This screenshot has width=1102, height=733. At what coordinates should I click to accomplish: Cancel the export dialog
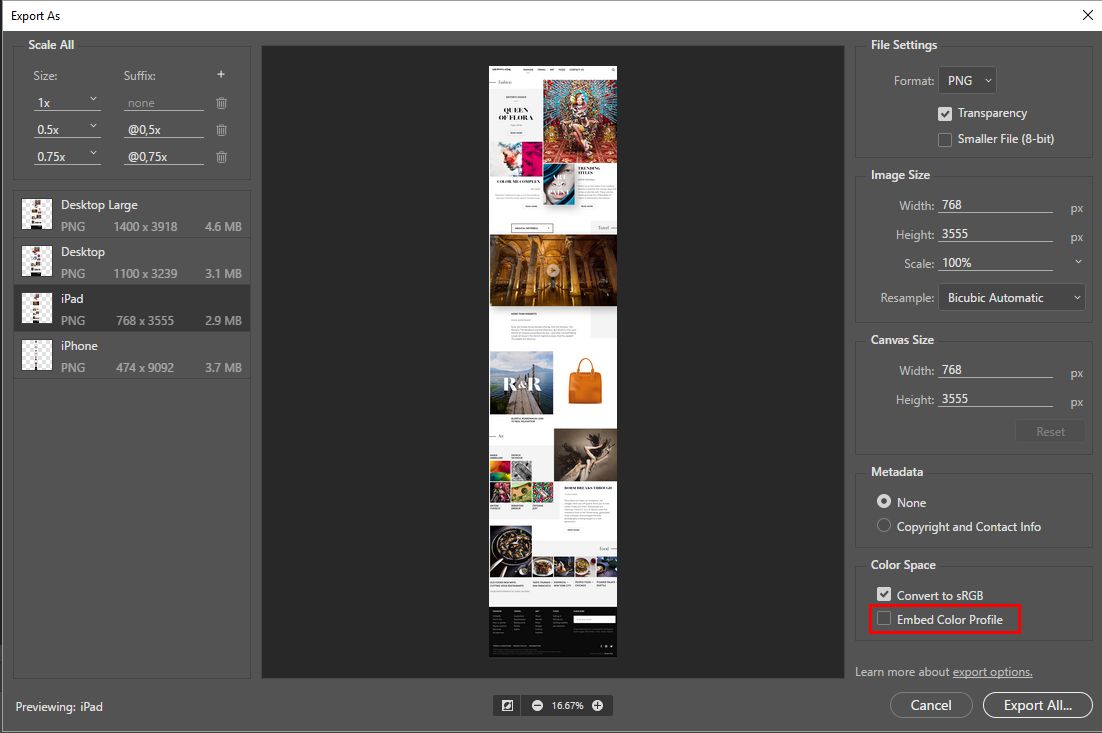click(x=930, y=705)
